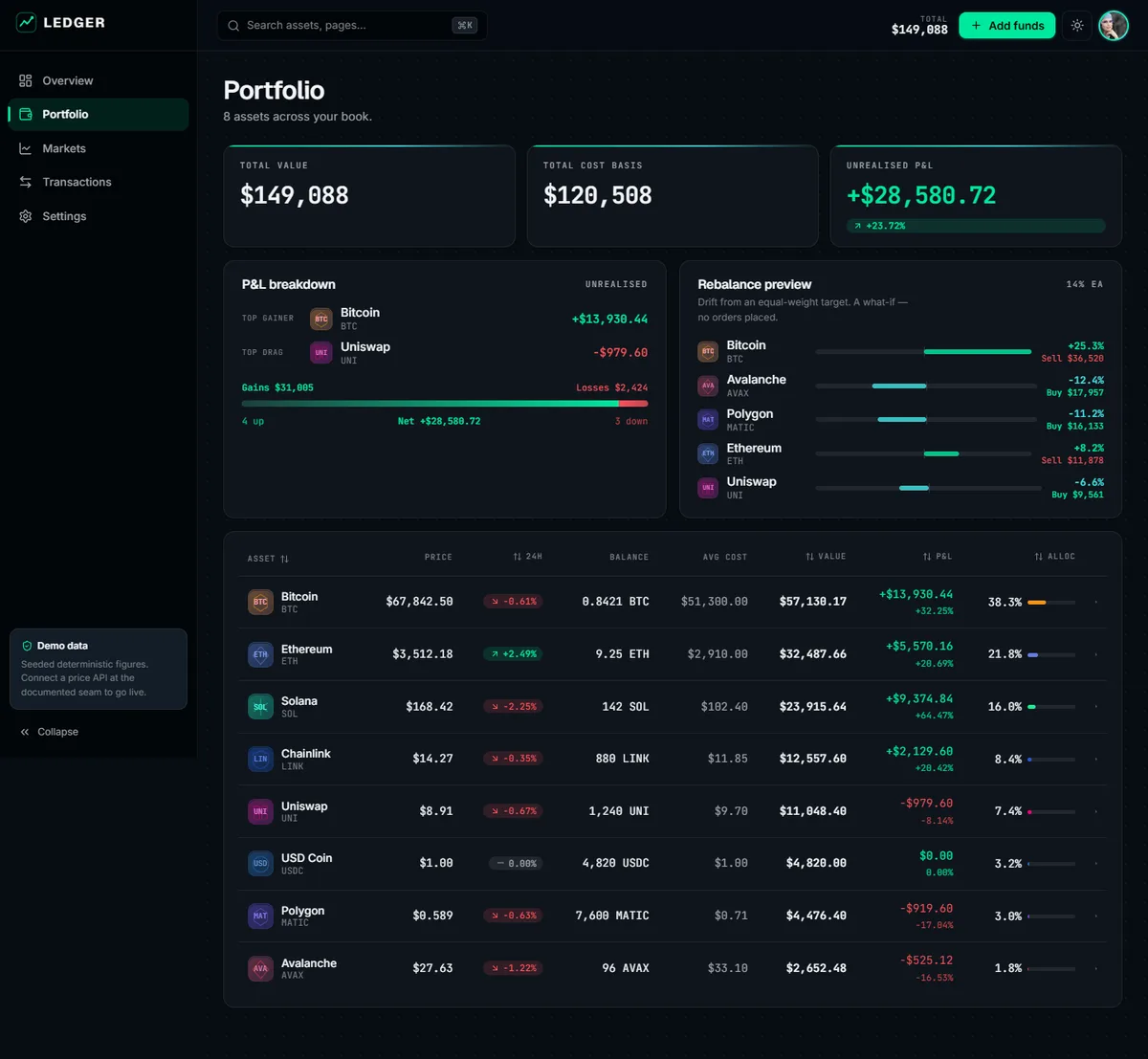Image resolution: width=1148 pixels, height=1059 pixels.
Task: Focus the Search assets, pages field
Action: (352, 25)
